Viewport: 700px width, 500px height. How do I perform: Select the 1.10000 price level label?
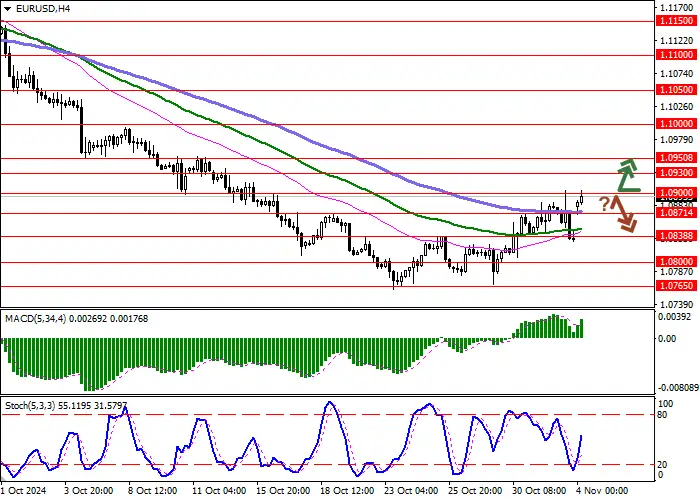click(x=678, y=124)
